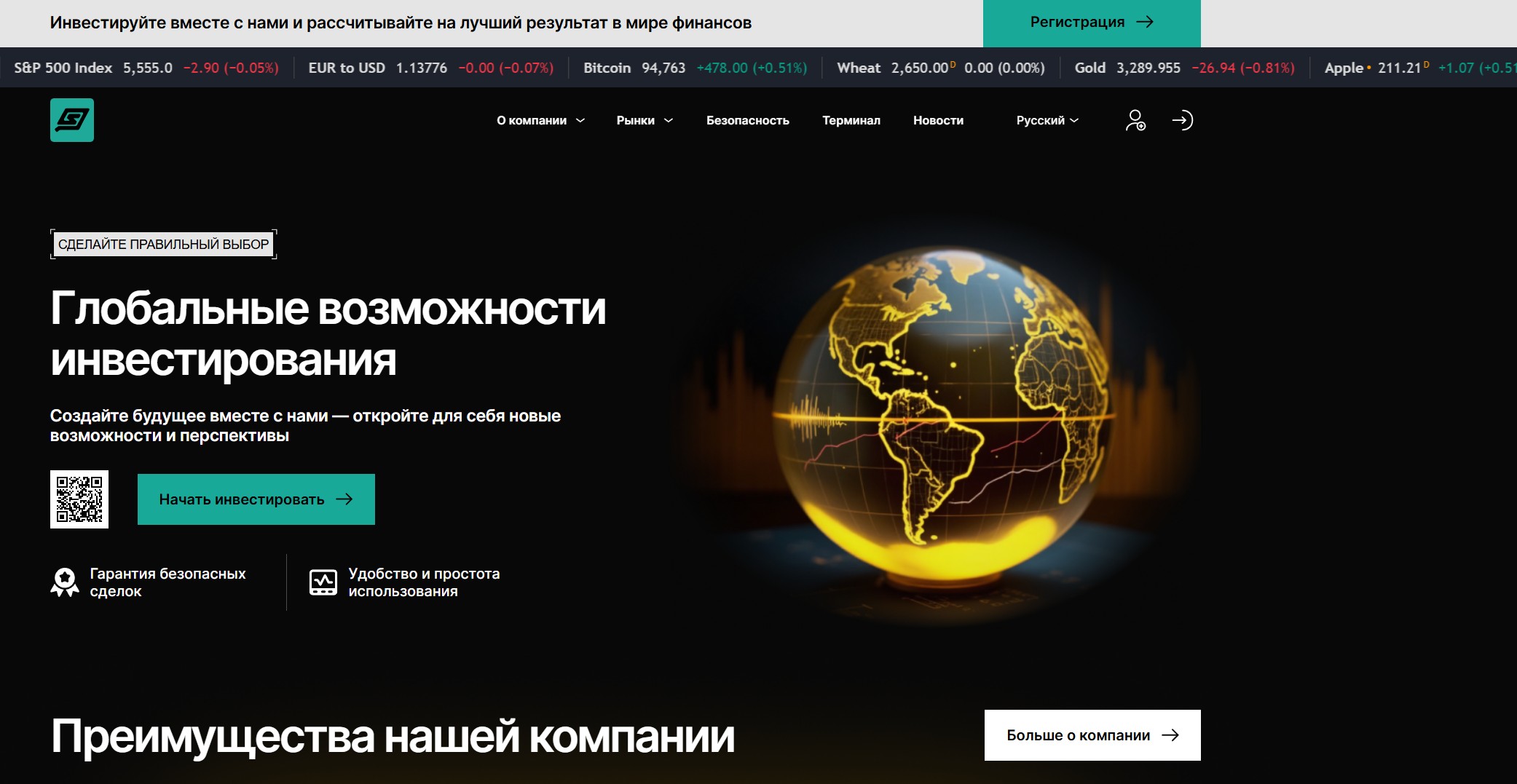Click the safe deals guarantee ribbon icon
This screenshot has height=784, width=1517.
(x=65, y=582)
